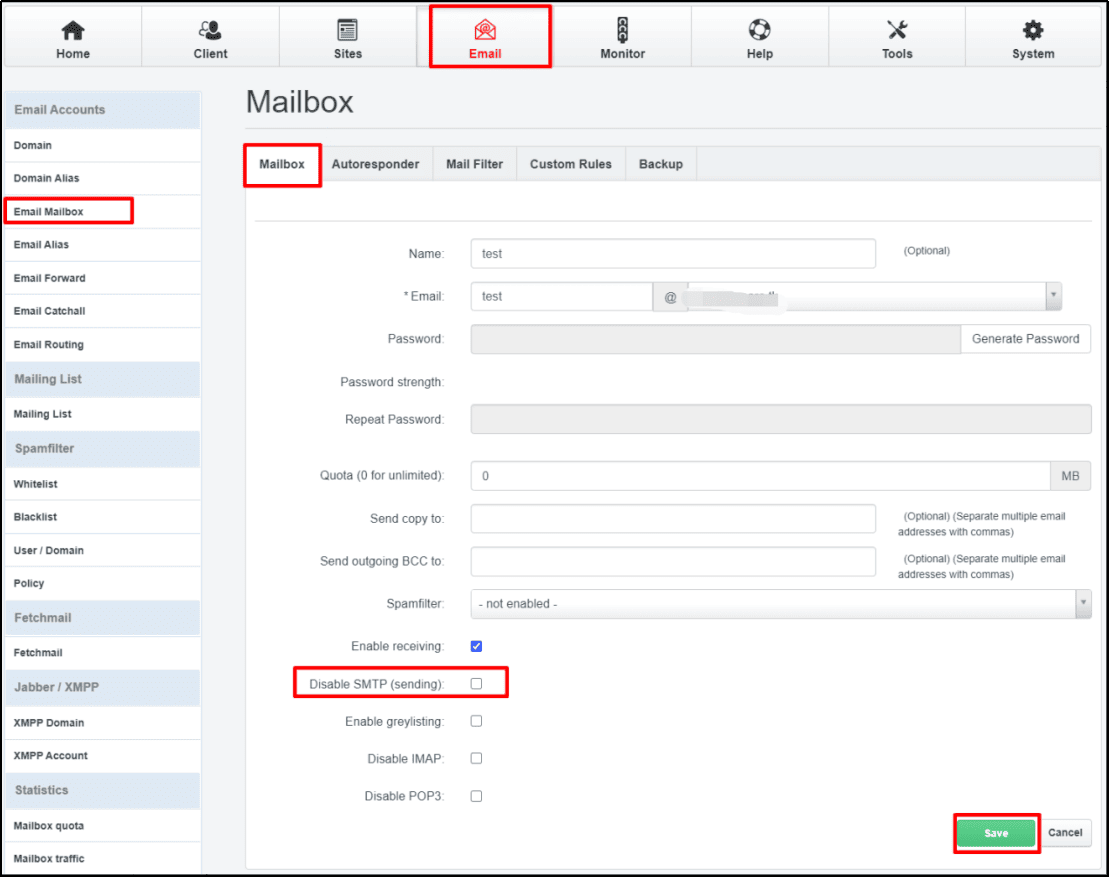Tick the Disable SMTP (sending) checkbox

coord(476,683)
